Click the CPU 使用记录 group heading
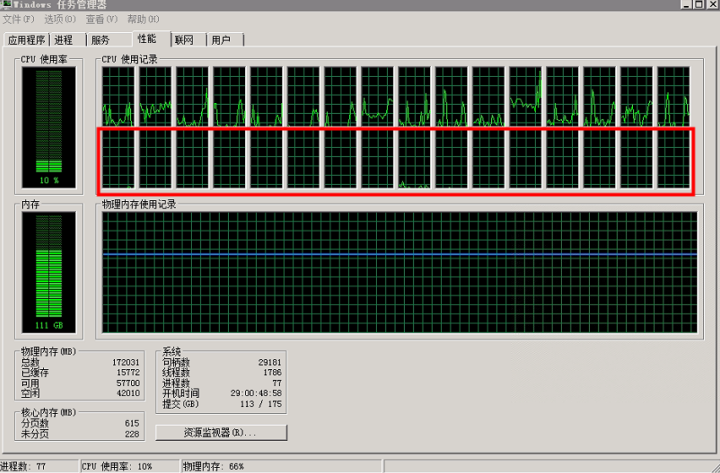This screenshot has width=720, height=473. [129, 59]
